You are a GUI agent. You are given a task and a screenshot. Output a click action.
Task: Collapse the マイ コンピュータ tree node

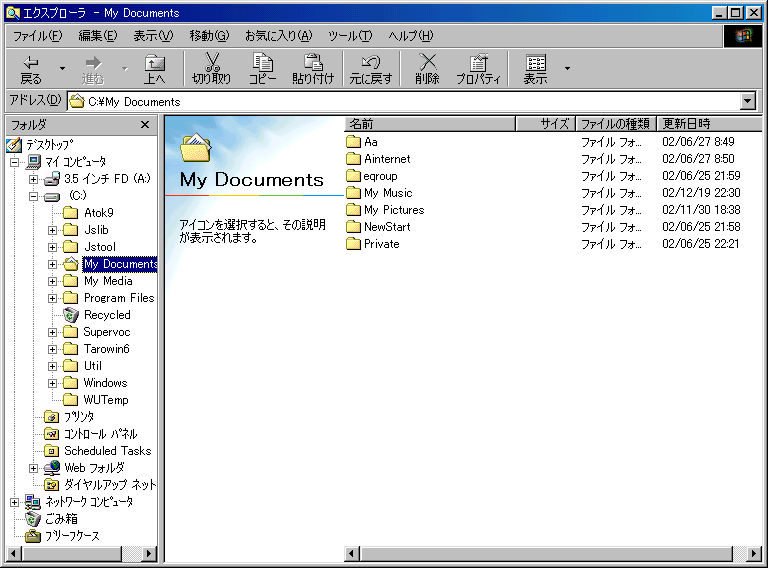click(x=15, y=162)
